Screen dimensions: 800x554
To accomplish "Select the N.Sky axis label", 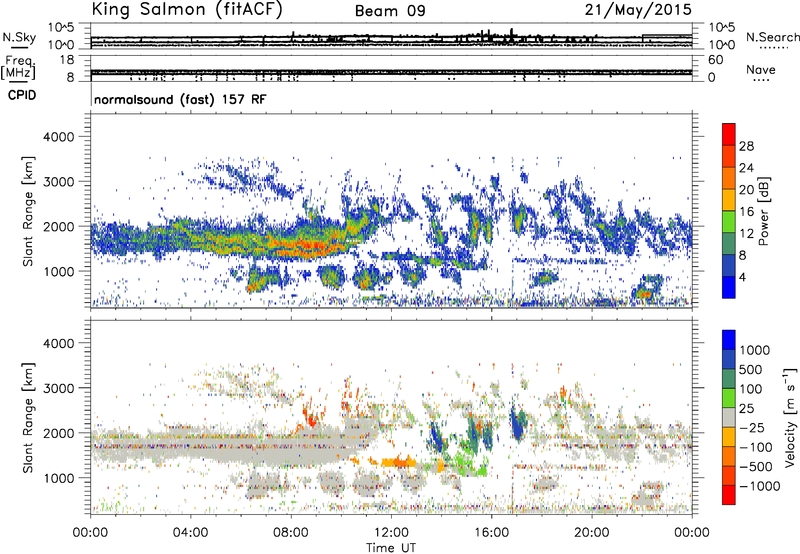I will pyautogui.click(x=19, y=37).
